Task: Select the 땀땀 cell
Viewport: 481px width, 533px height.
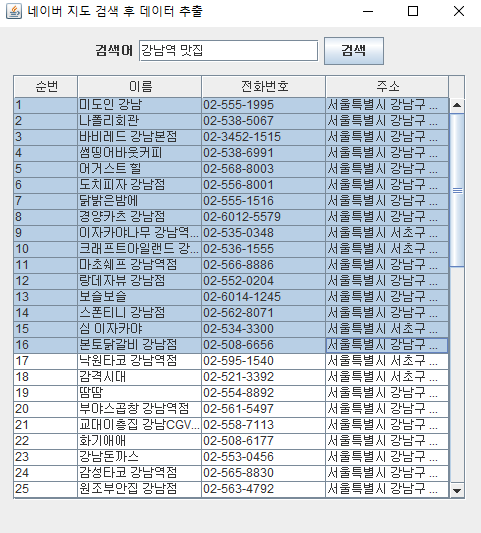Action: [x=140, y=393]
